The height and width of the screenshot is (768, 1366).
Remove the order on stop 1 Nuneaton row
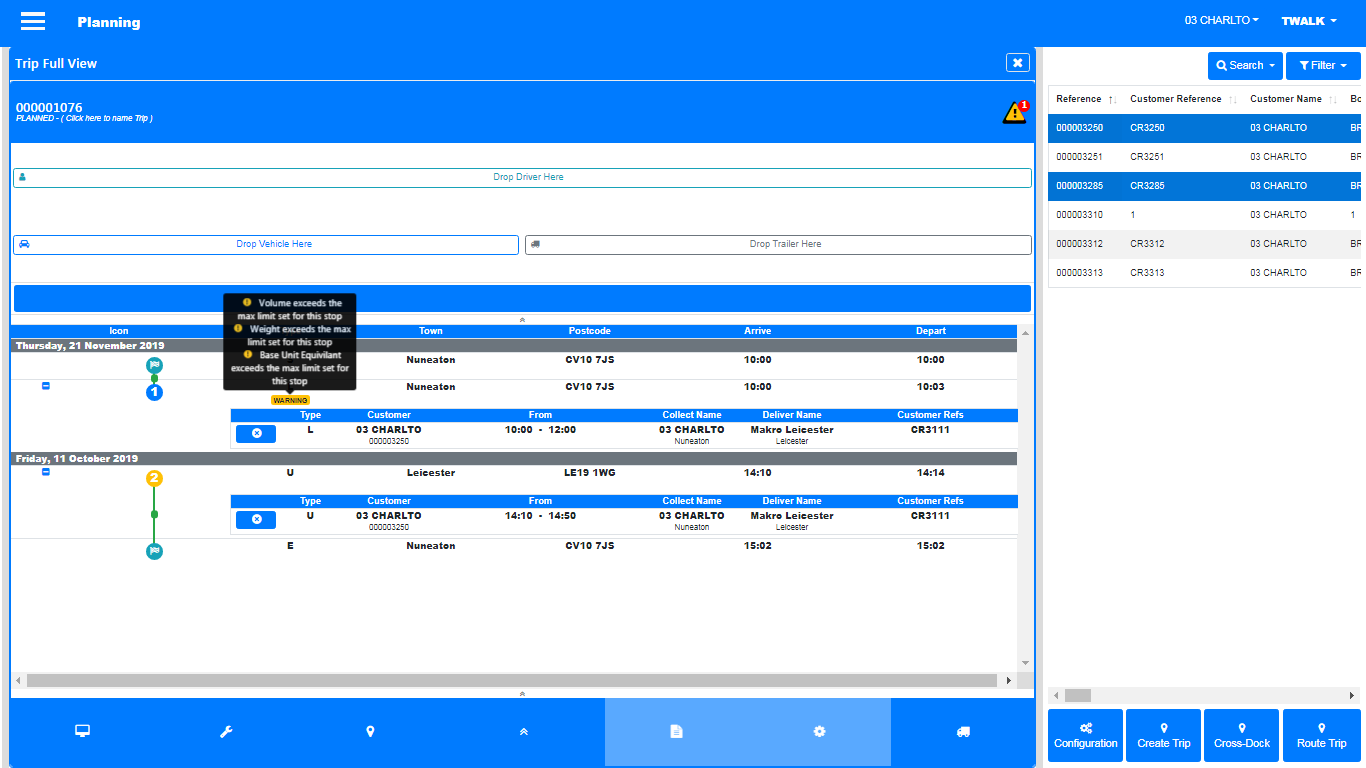256,433
